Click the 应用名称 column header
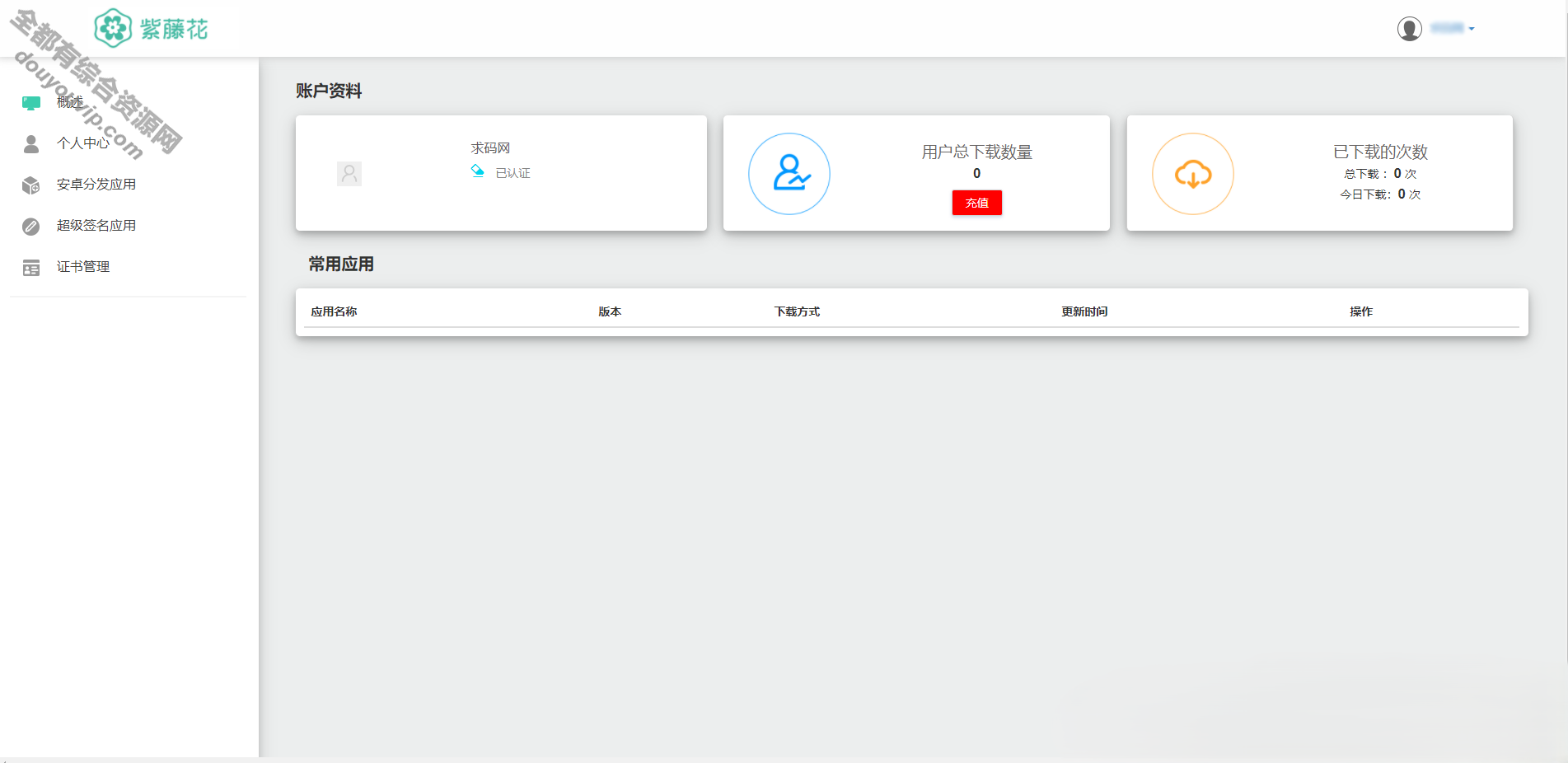Viewport: 1568px width, 763px height. 334,311
